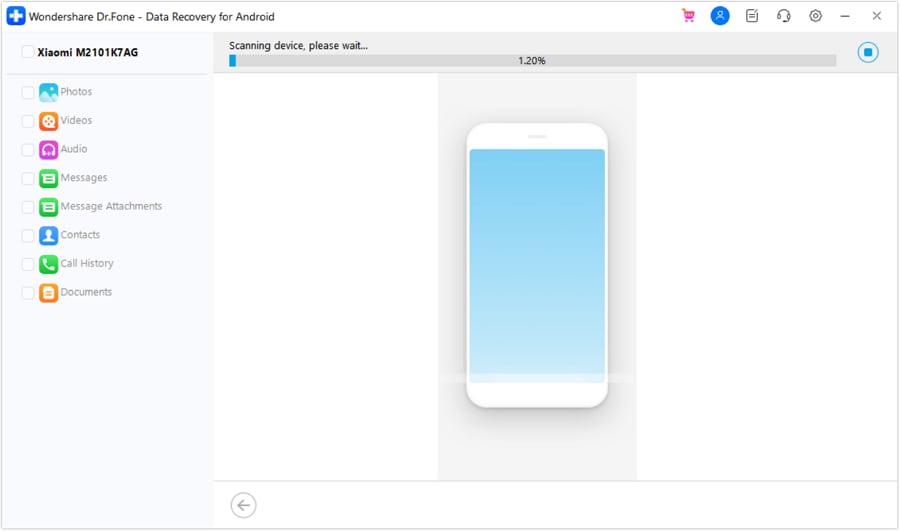Tick the Photos checkbox
900x531 pixels.
[27, 92]
